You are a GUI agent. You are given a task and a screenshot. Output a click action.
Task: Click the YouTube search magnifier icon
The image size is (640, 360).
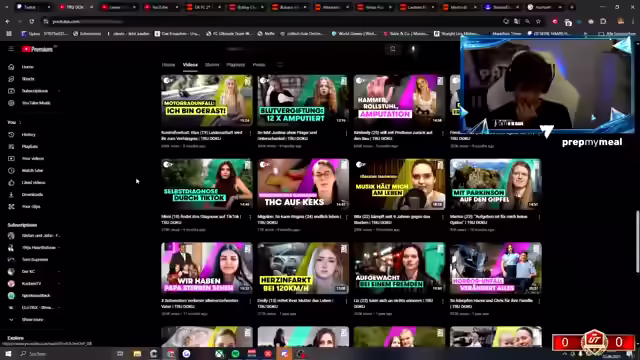pos(393,49)
